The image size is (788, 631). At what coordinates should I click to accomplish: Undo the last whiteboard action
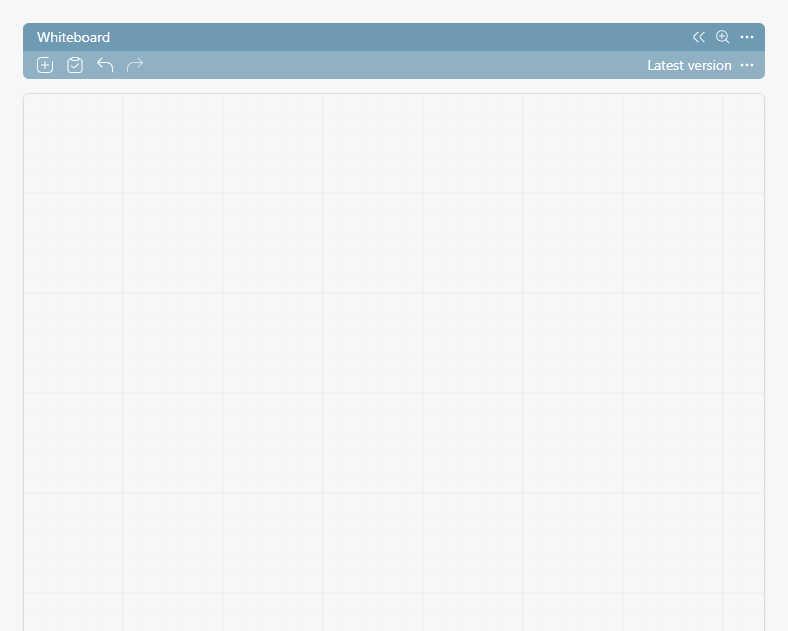coord(105,65)
